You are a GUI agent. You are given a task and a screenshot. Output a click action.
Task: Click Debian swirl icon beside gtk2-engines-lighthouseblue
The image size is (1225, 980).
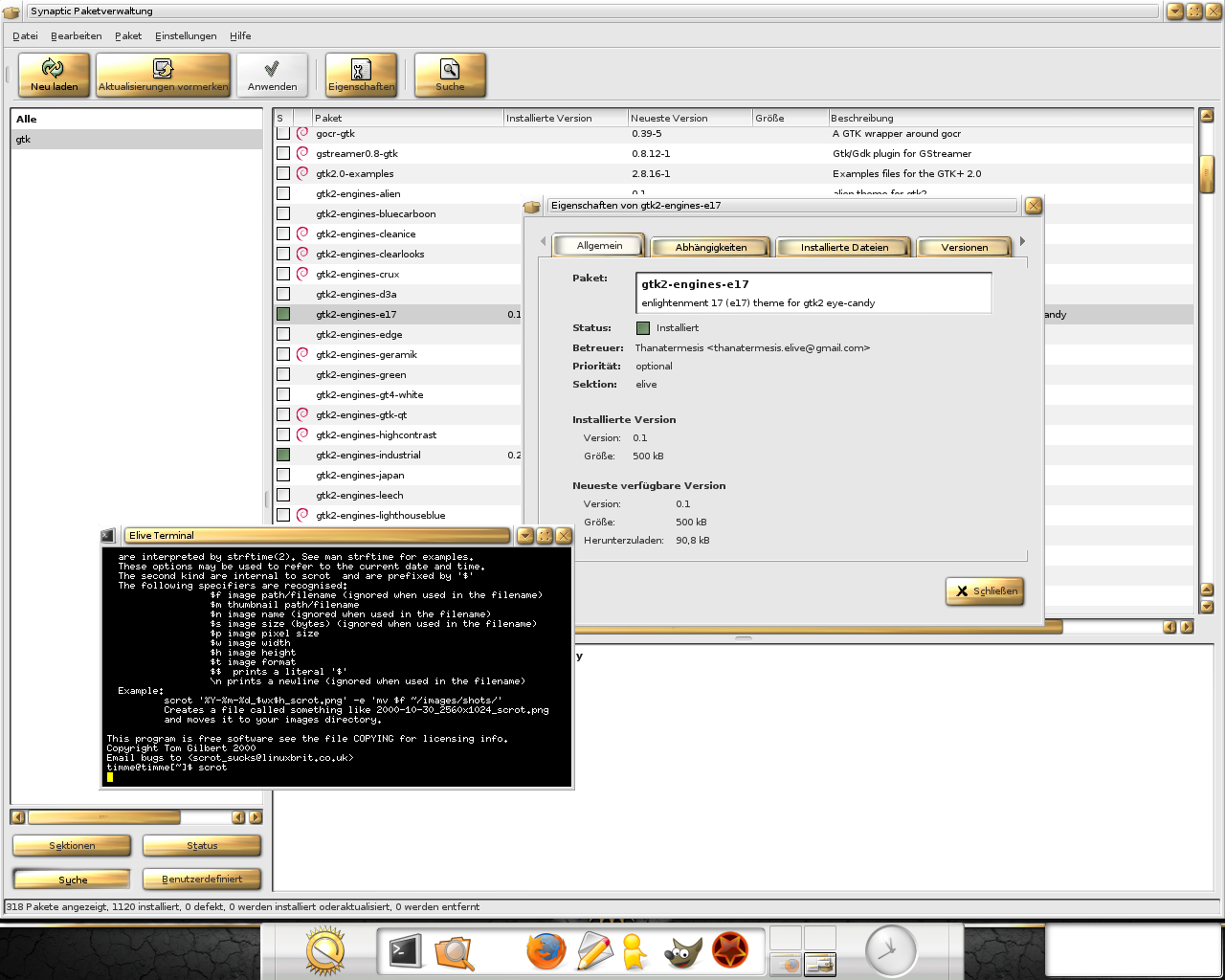[x=302, y=515]
